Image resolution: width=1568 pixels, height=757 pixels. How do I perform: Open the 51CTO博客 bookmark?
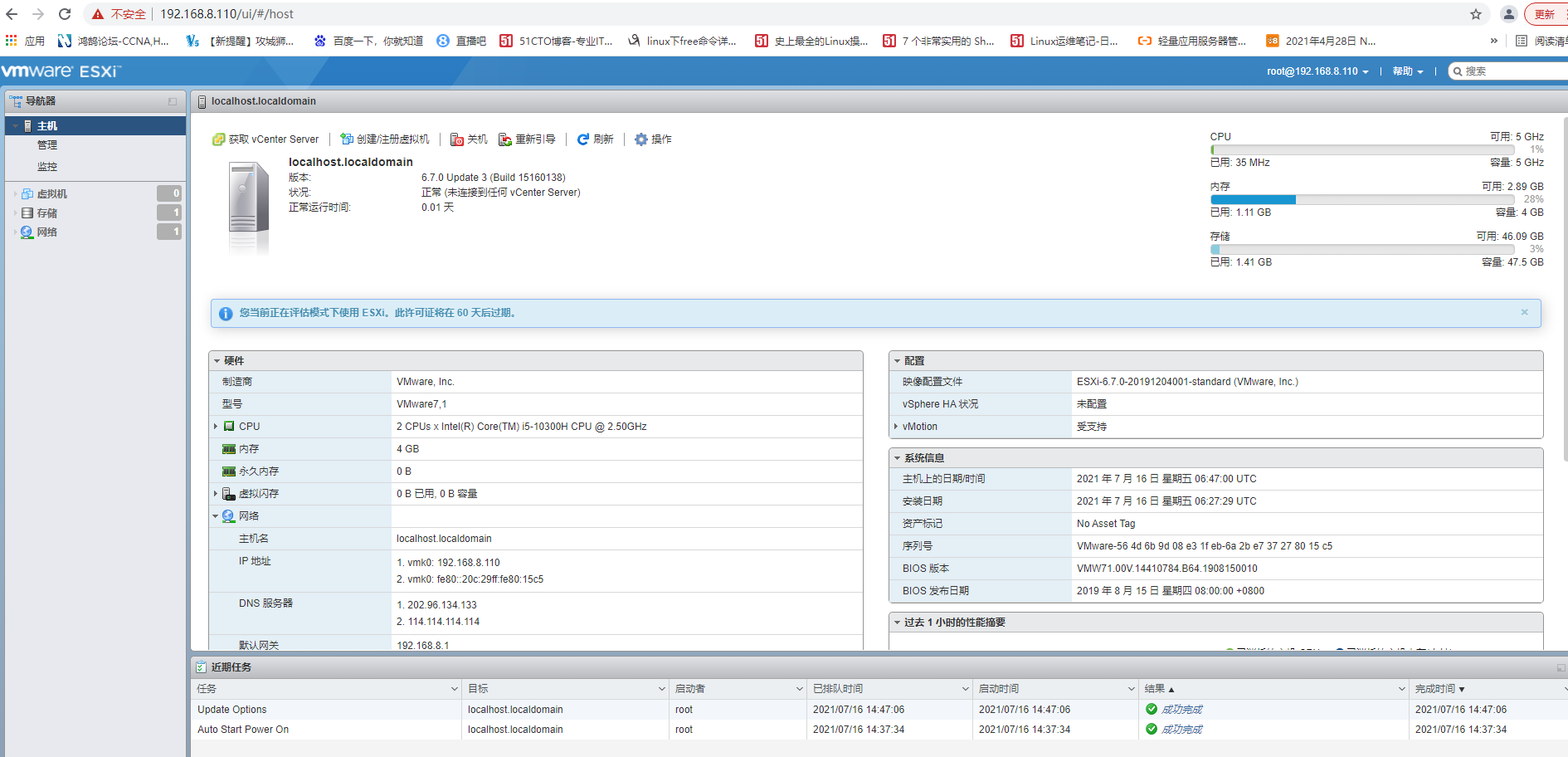click(x=557, y=41)
